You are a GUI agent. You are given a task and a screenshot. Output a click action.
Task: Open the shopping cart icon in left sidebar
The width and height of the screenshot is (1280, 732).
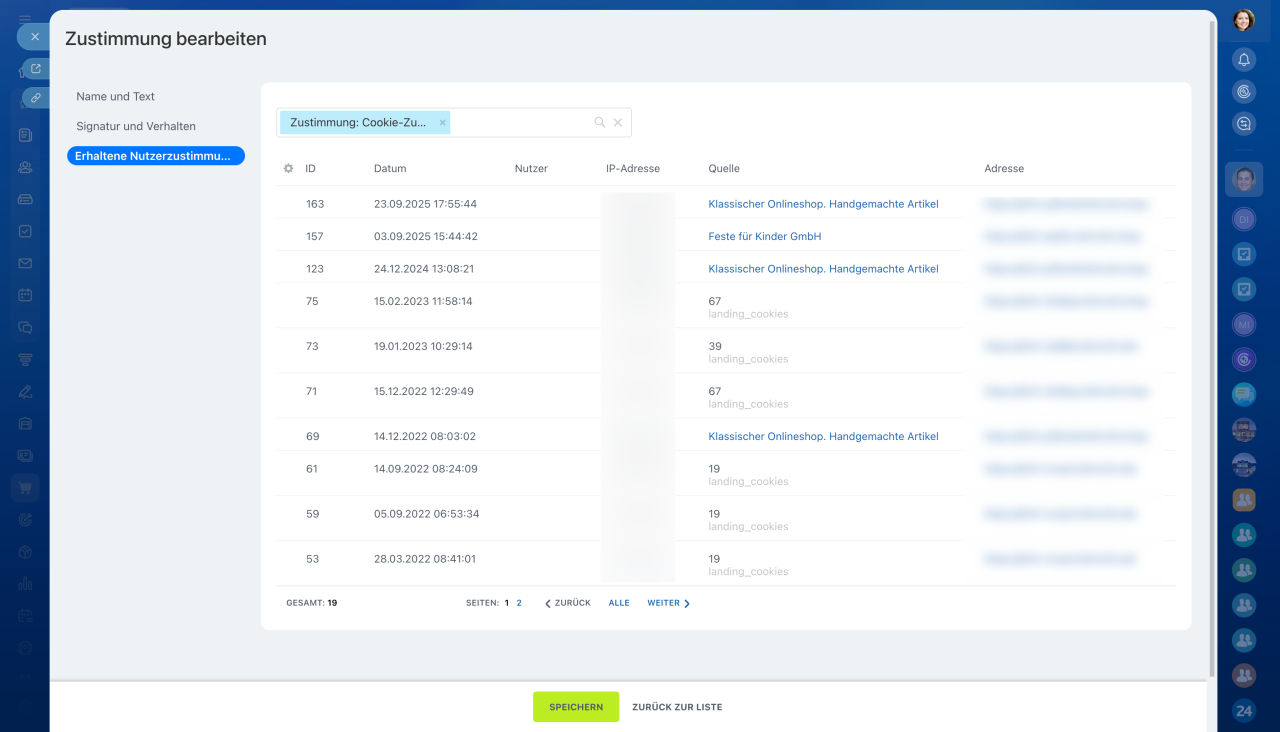coord(25,488)
